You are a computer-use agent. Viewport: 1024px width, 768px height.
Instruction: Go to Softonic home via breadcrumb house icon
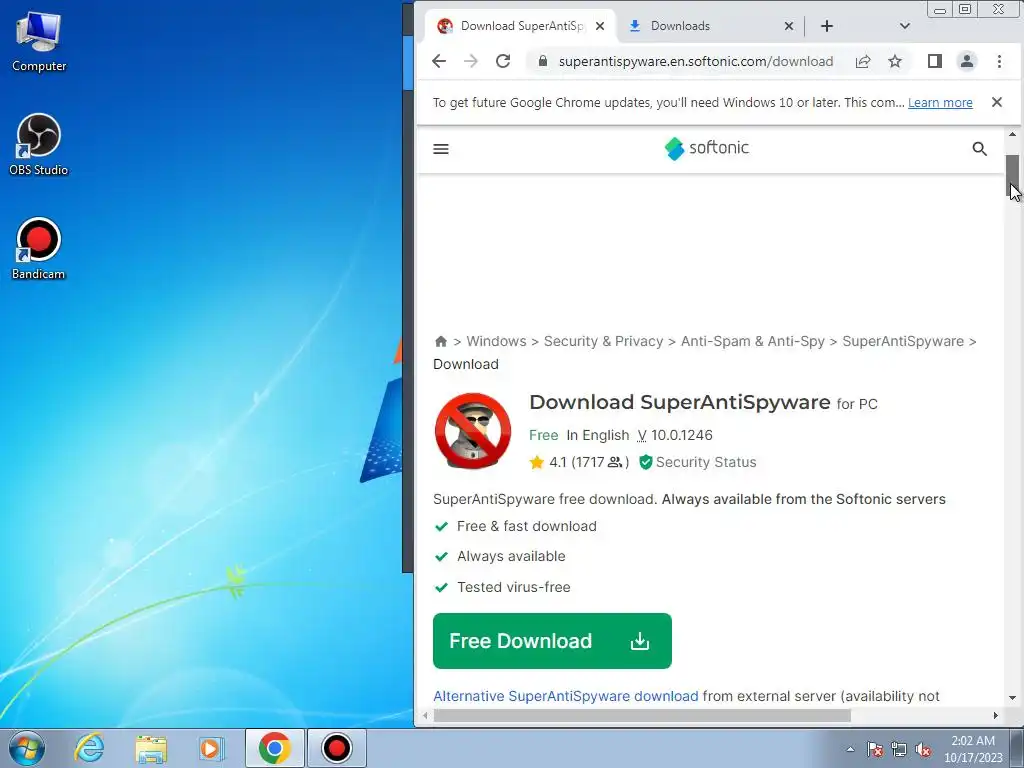point(441,342)
